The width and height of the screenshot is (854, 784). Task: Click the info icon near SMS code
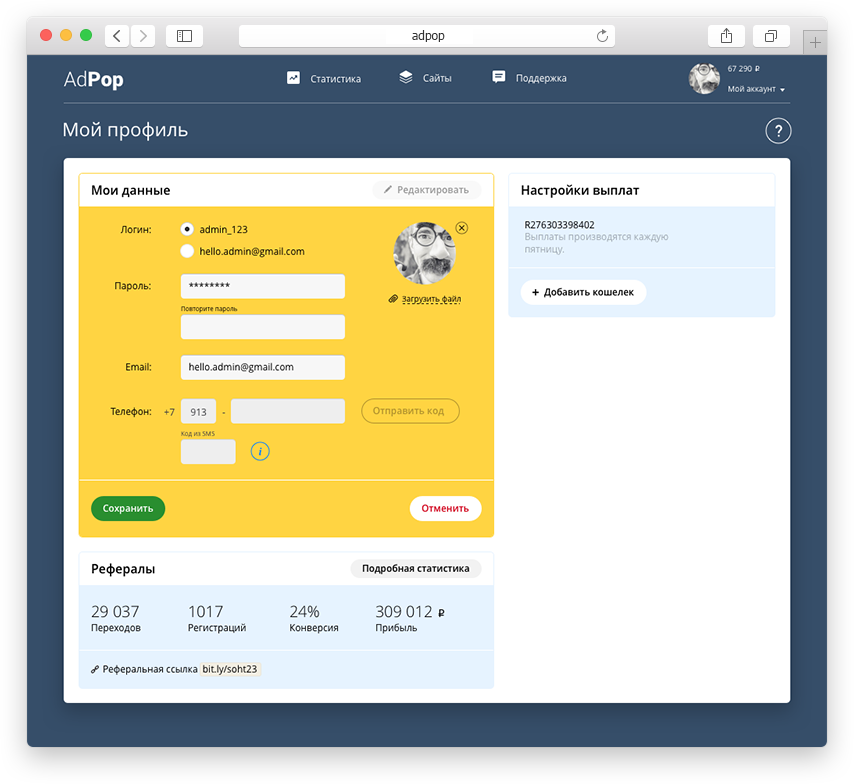(x=260, y=451)
